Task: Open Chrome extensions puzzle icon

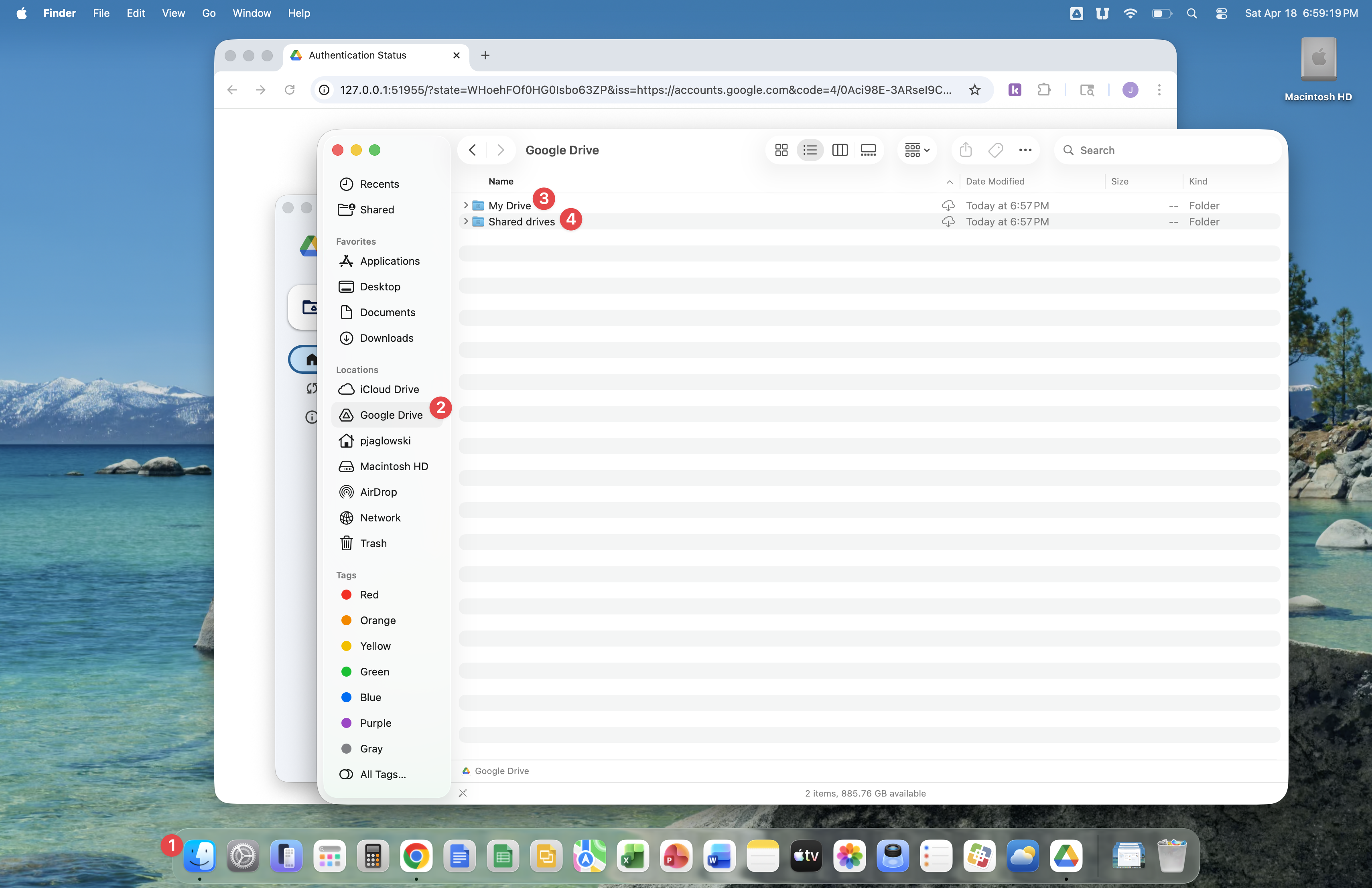Action: click(x=1044, y=90)
